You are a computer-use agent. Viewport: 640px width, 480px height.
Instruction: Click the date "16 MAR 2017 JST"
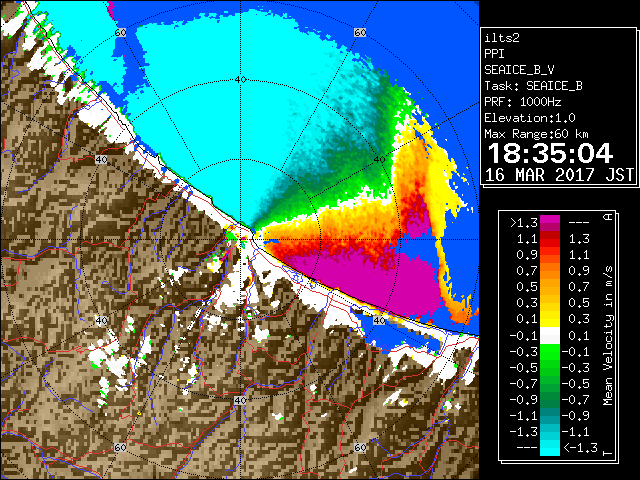(559, 175)
